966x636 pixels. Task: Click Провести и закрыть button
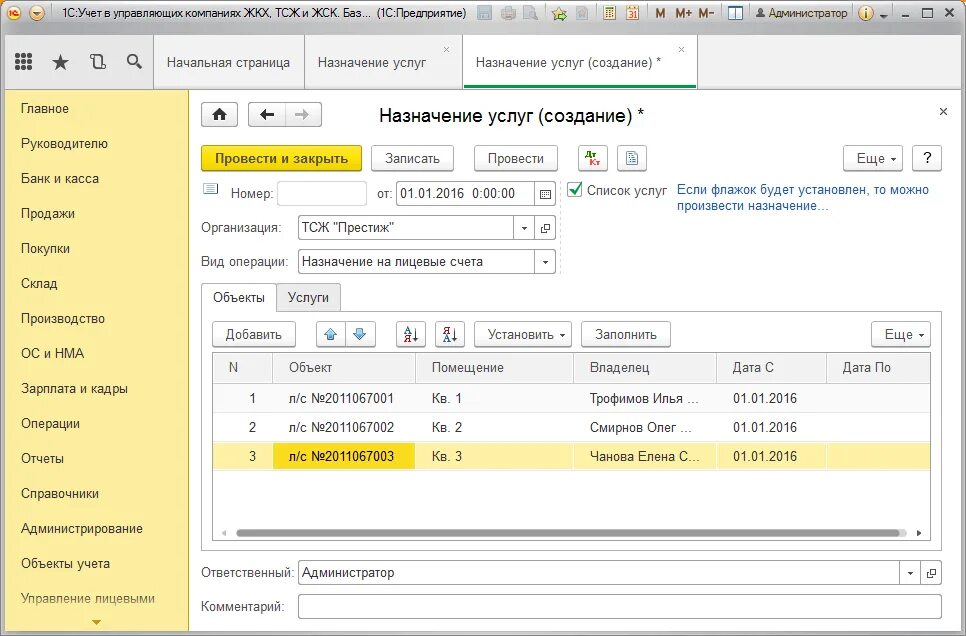click(282, 158)
